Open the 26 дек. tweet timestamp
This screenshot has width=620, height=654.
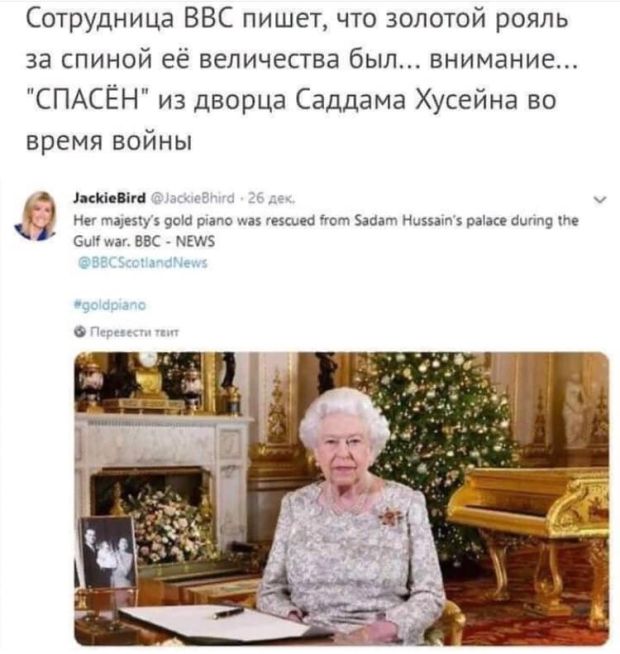(272, 198)
